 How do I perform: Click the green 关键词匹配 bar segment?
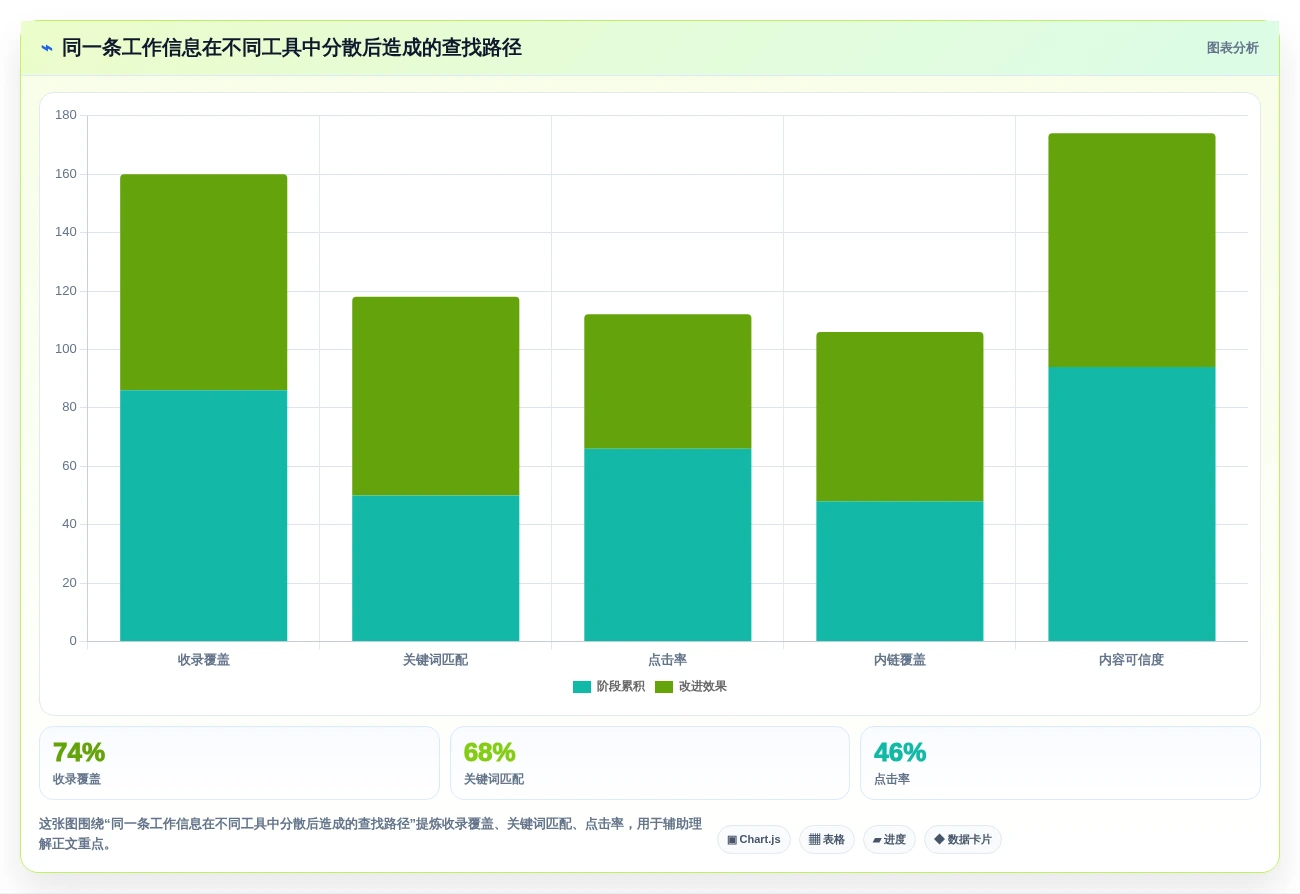click(435, 396)
